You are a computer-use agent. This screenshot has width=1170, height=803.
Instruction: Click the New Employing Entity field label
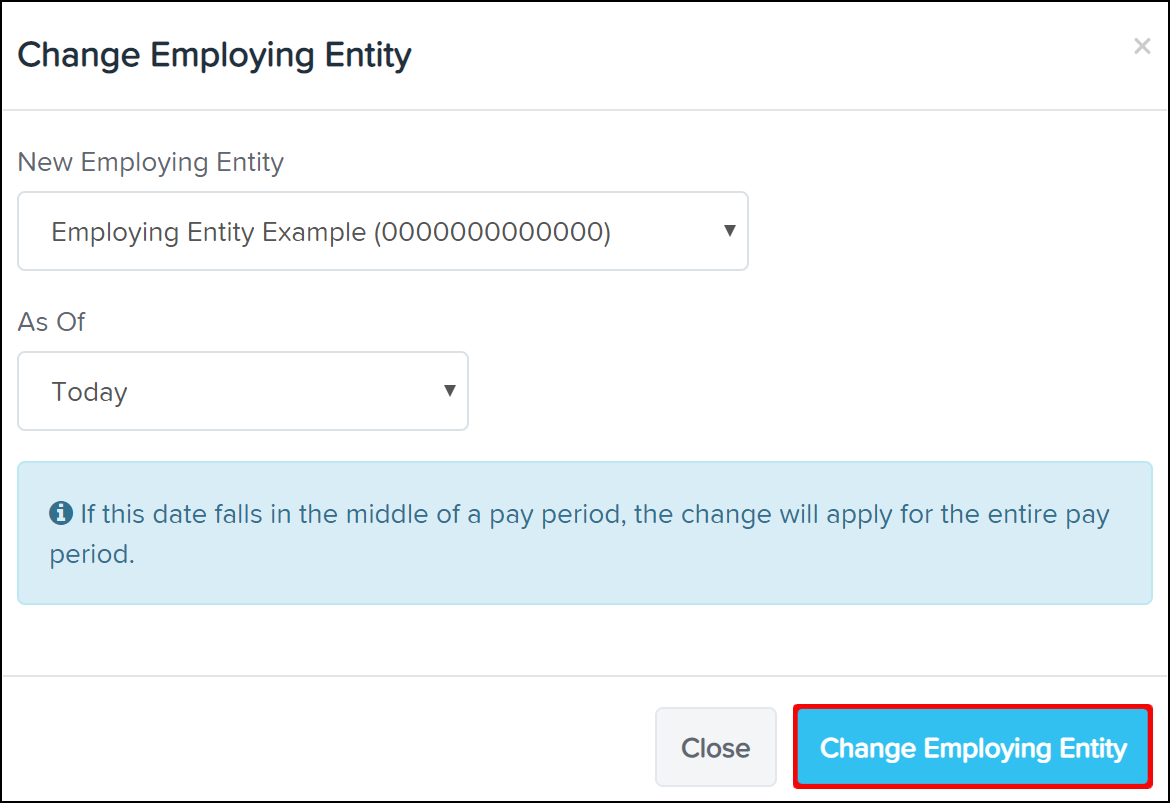pyautogui.click(x=150, y=162)
